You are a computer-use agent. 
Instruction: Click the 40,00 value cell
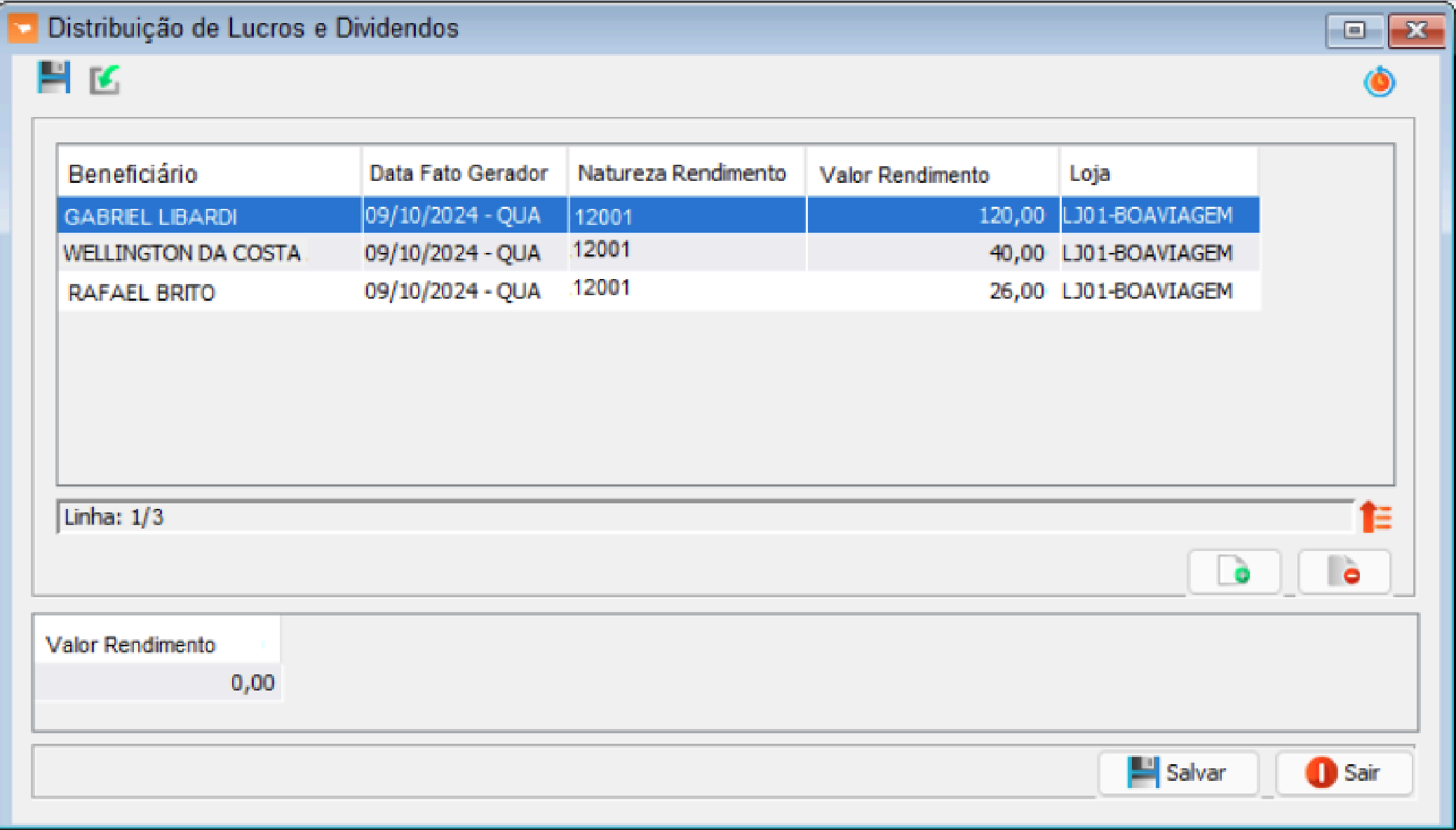click(1016, 253)
